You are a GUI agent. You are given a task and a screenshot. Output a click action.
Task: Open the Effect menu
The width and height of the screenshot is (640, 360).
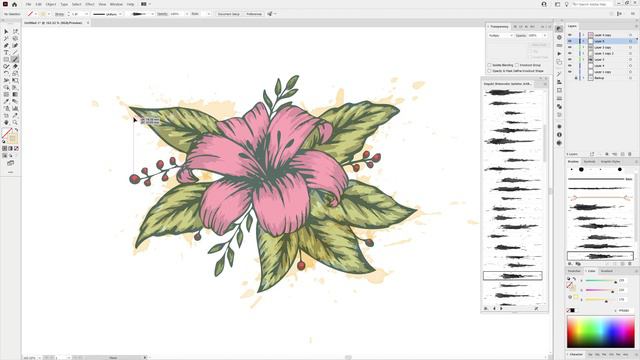(x=90, y=4)
